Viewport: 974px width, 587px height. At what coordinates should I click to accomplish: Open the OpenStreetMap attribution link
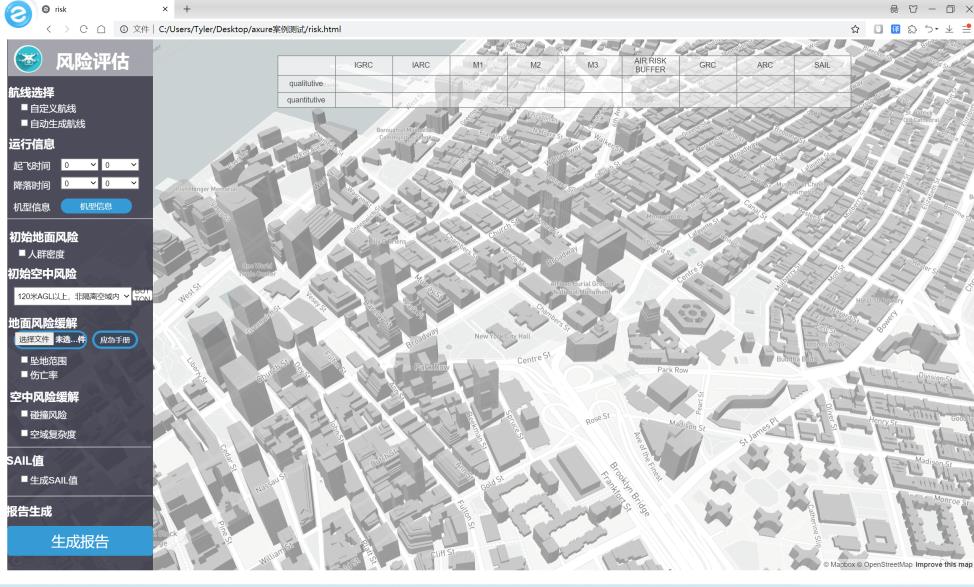tap(885, 565)
